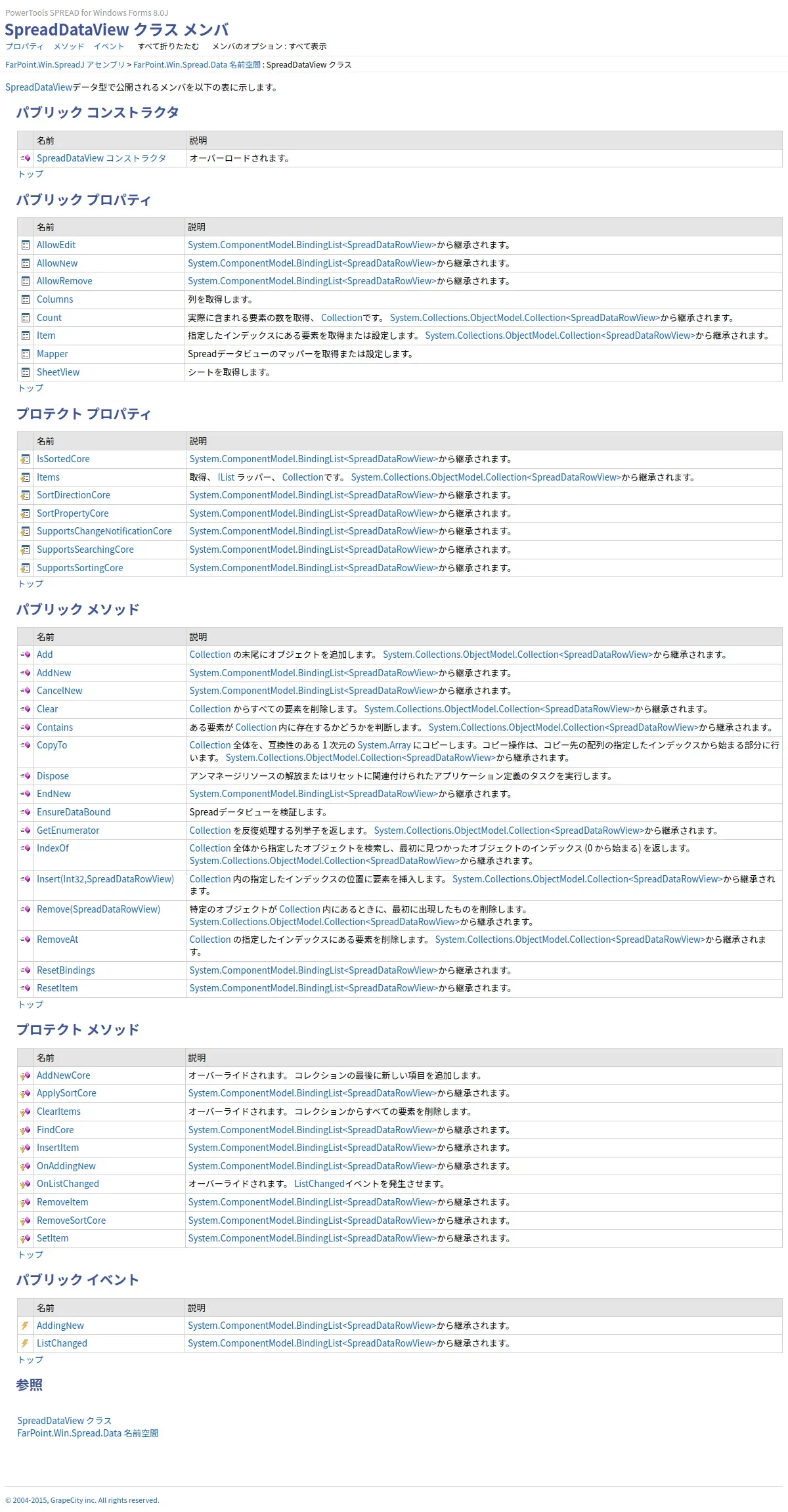This screenshot has width=788, height=1512.
Task: Open メンバのオプション: すべて表示 dropdown
Action: pos(269,47)
